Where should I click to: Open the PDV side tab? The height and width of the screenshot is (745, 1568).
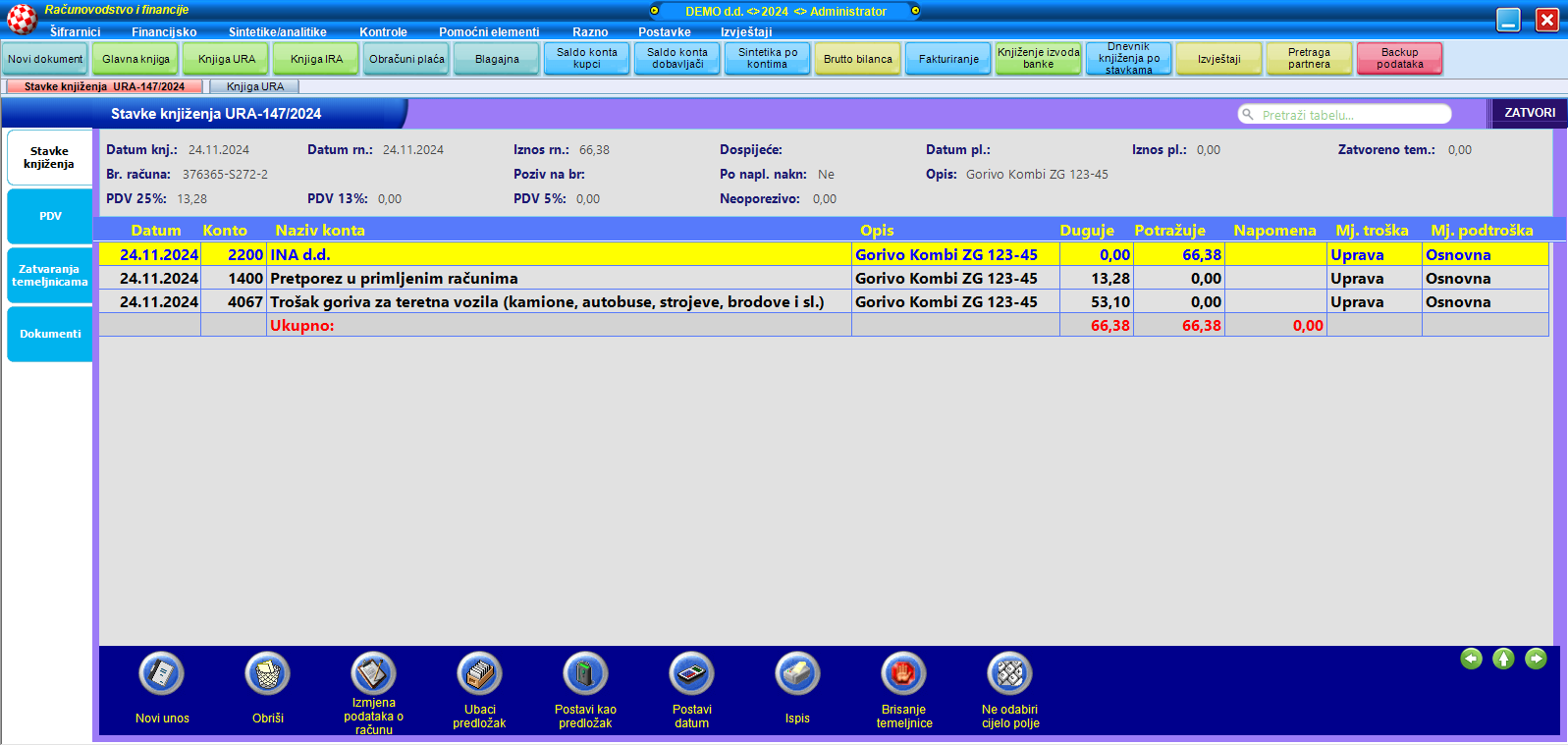(50, 216)
